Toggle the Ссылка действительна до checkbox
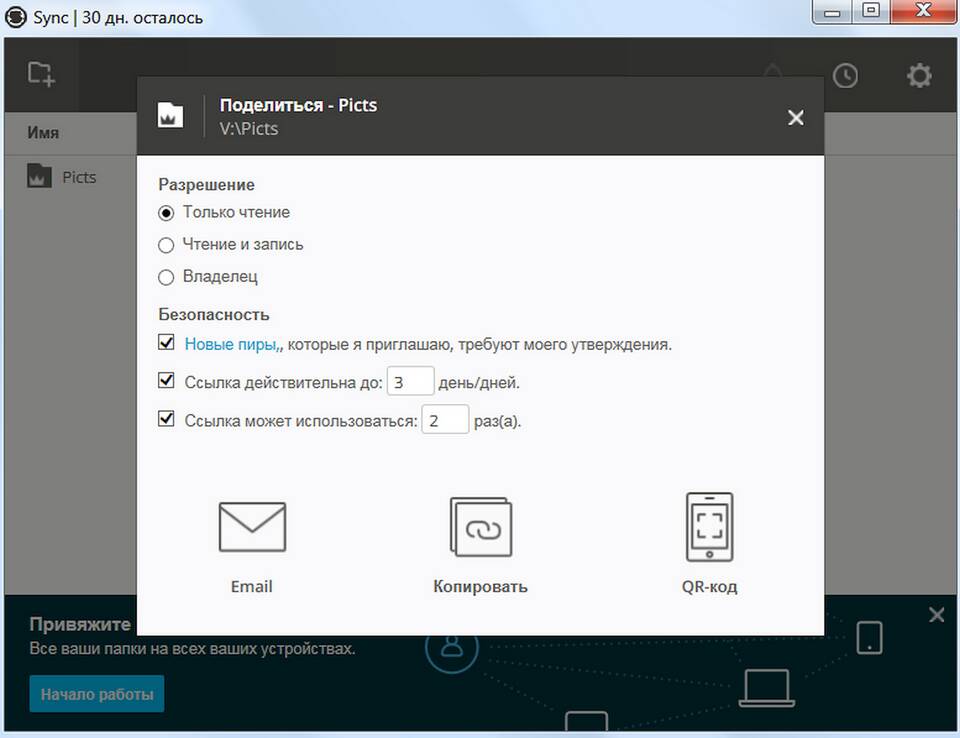The image size is (960, 738). point(166,380)
